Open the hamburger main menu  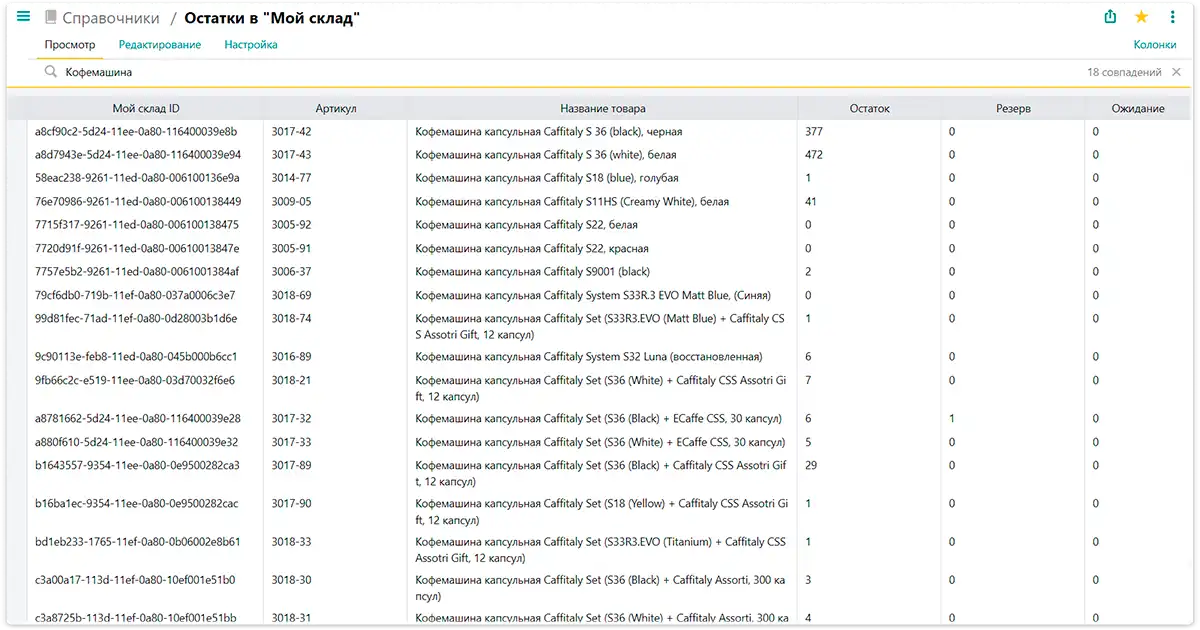click(x=24, y=17)
